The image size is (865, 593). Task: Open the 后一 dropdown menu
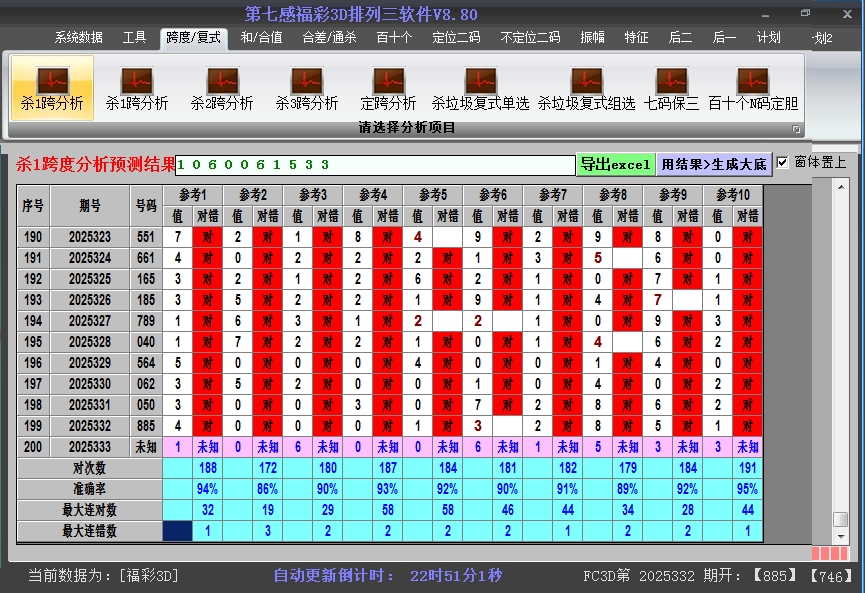coord(723,37)
